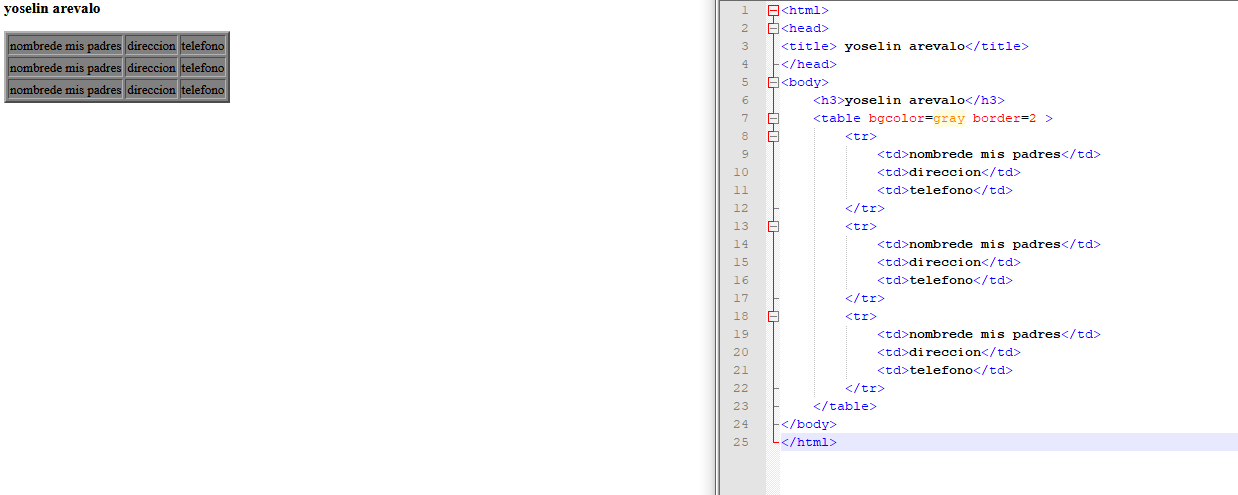Viewport: 1238px width, 495px height.
Task: Collapse the <tr> fold marker on line 18
Action: pos(773,316)
